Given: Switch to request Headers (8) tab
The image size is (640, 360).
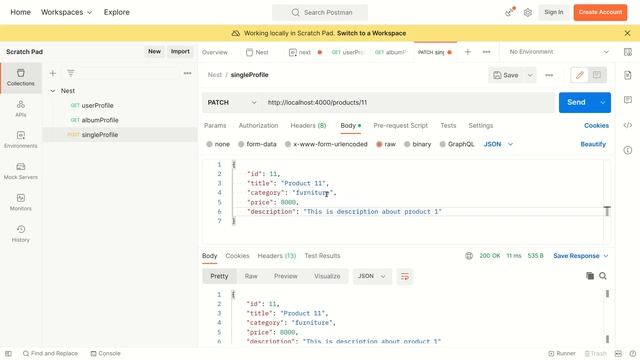Looking at the screenshot, I should click(x=308, y=125).
